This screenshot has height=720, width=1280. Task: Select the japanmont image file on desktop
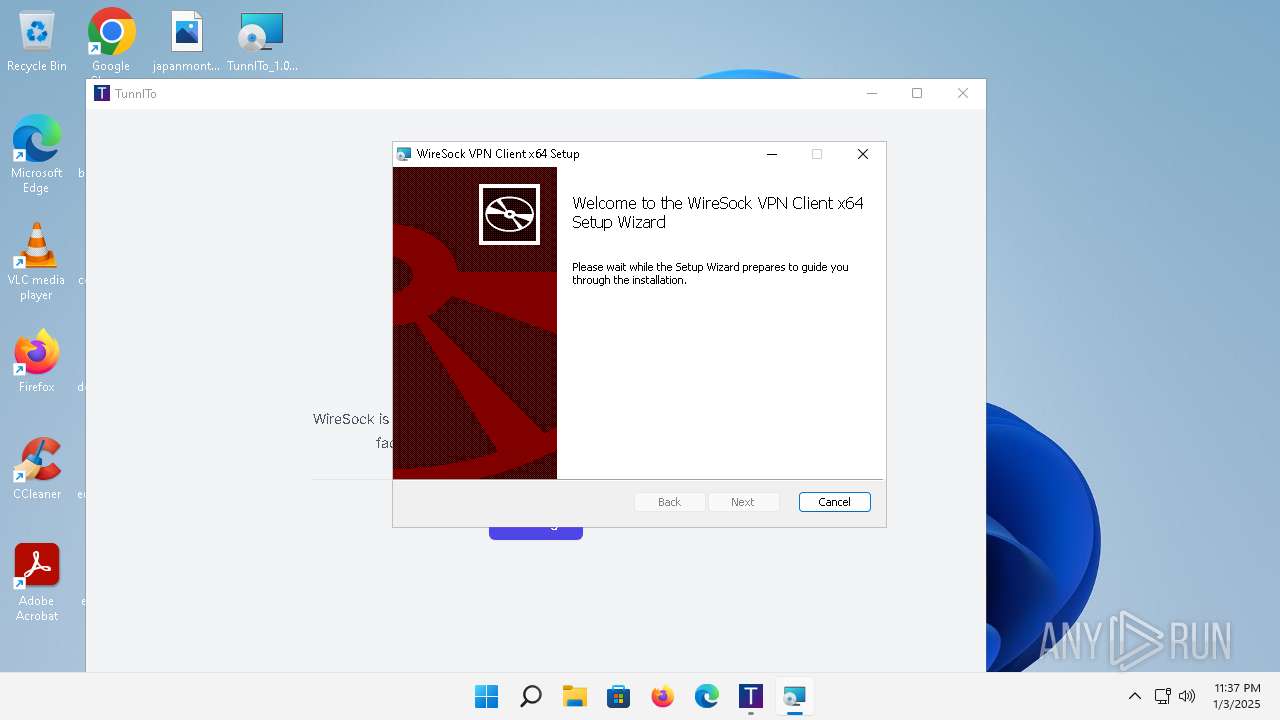point(187,42)
